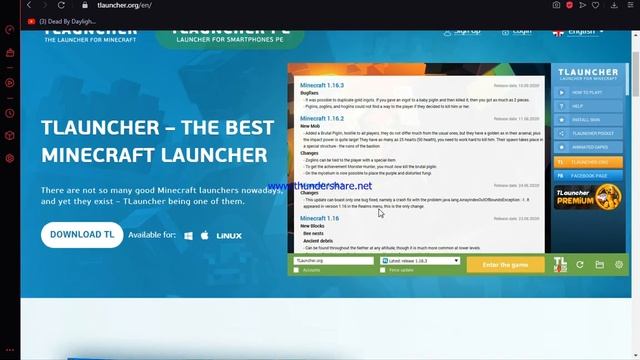The height and width of the screenshot is (360, 640).
Task: Click the TLauncher.org username field
Action: pyautogui.click(x=333, y=260)
